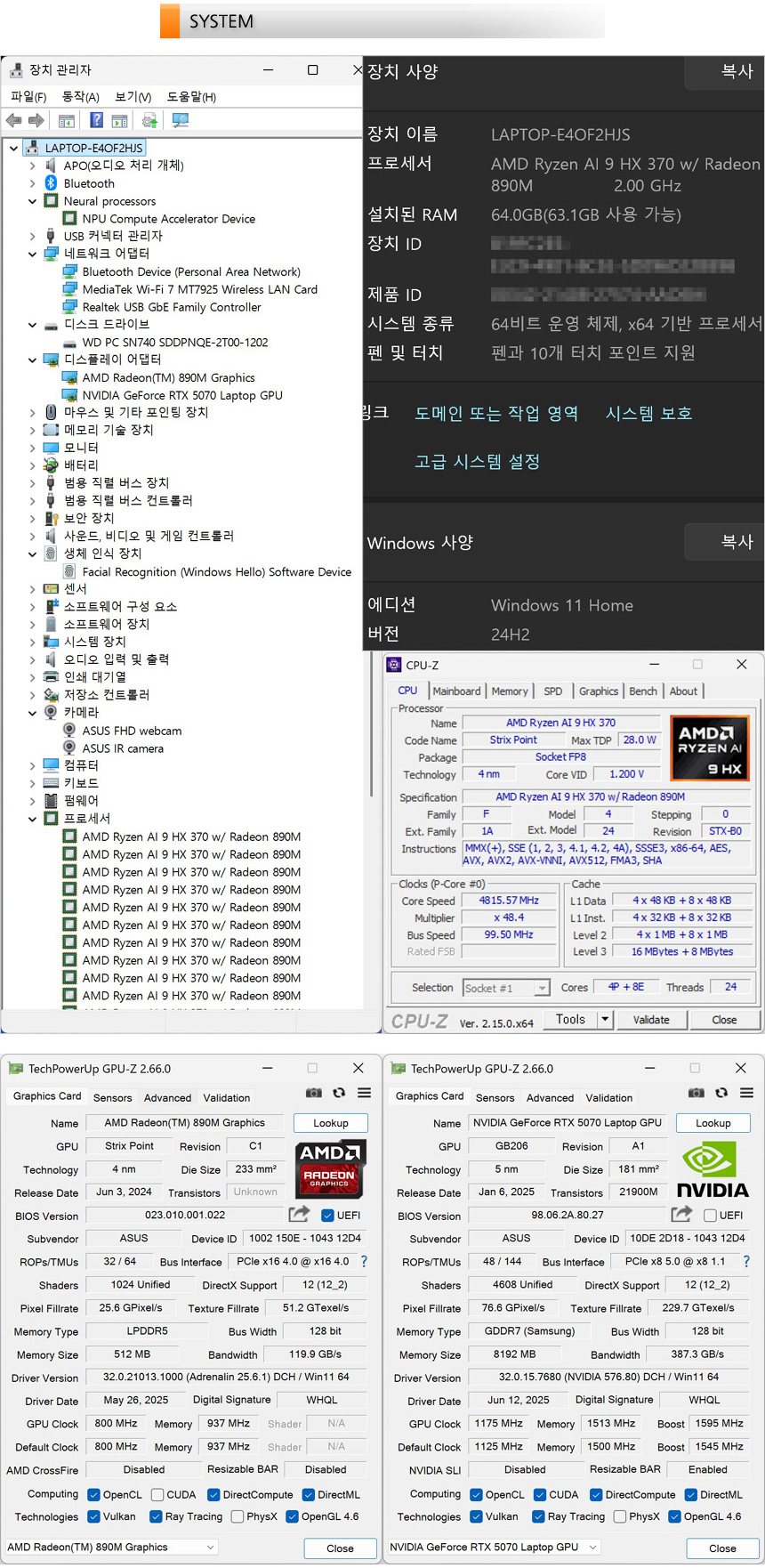Toggle the PhysX checkbox in AMD Radeon GPU-Z

(238, 1516)
